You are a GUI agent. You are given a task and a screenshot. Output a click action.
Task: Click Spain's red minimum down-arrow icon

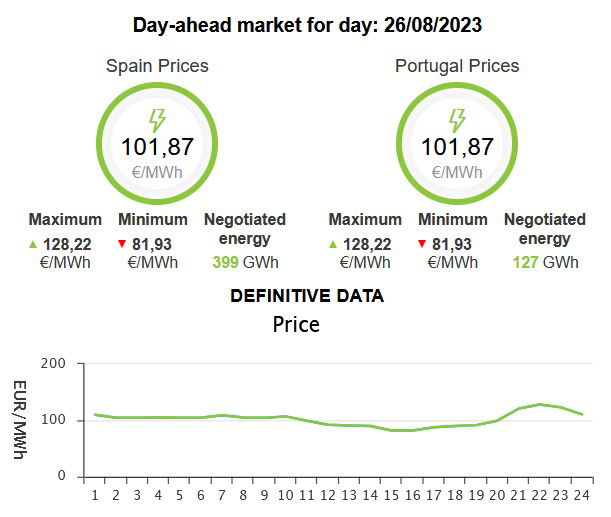click(x=122, y=244)
